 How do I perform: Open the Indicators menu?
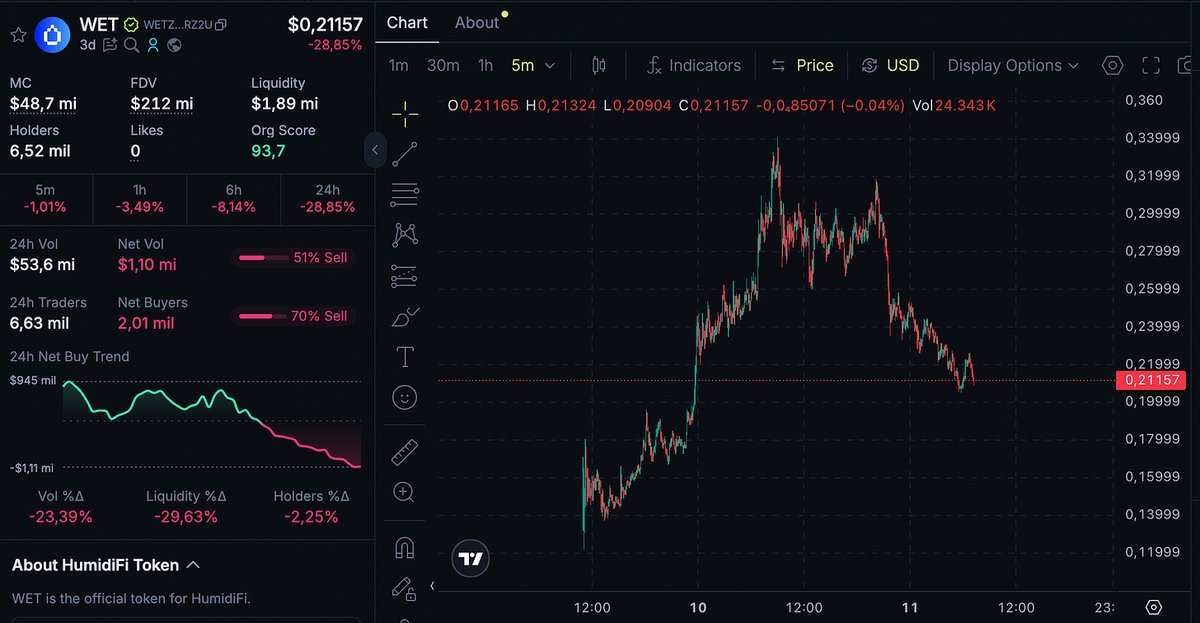pos(693,65)
